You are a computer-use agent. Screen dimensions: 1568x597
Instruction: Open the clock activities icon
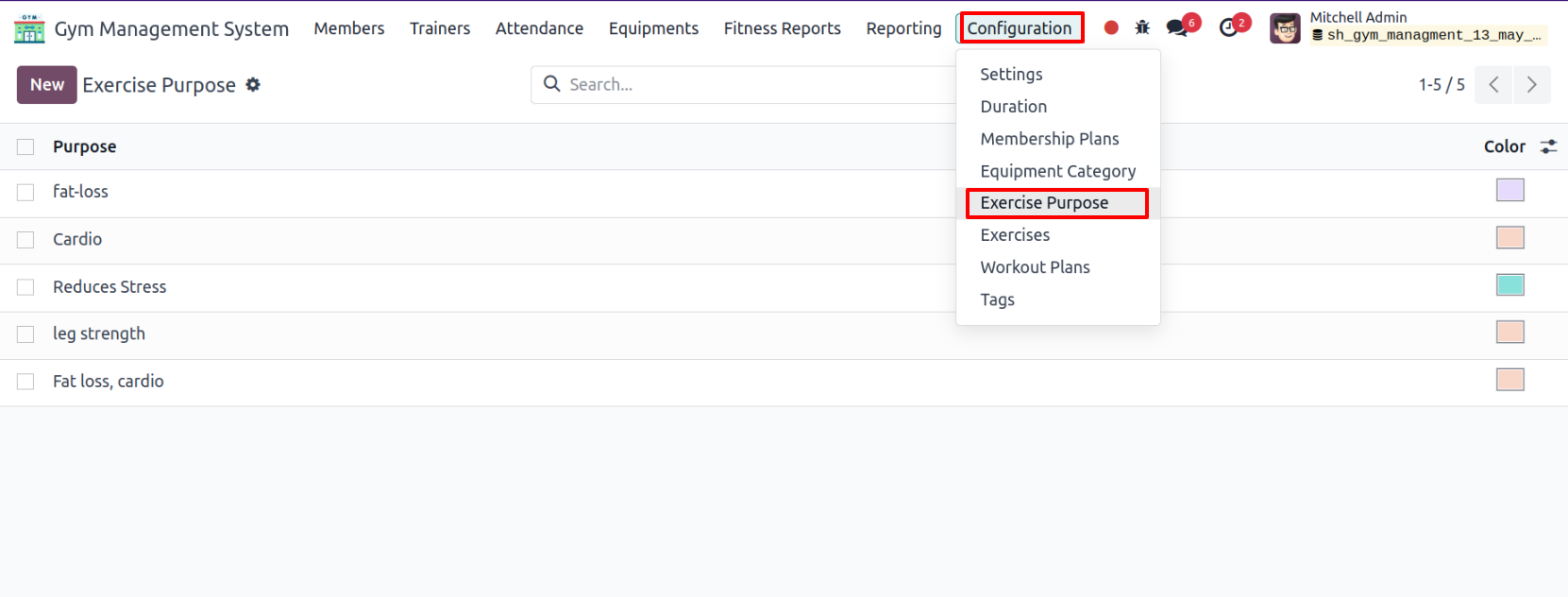pyautogui.click(x=1229, y=27)
